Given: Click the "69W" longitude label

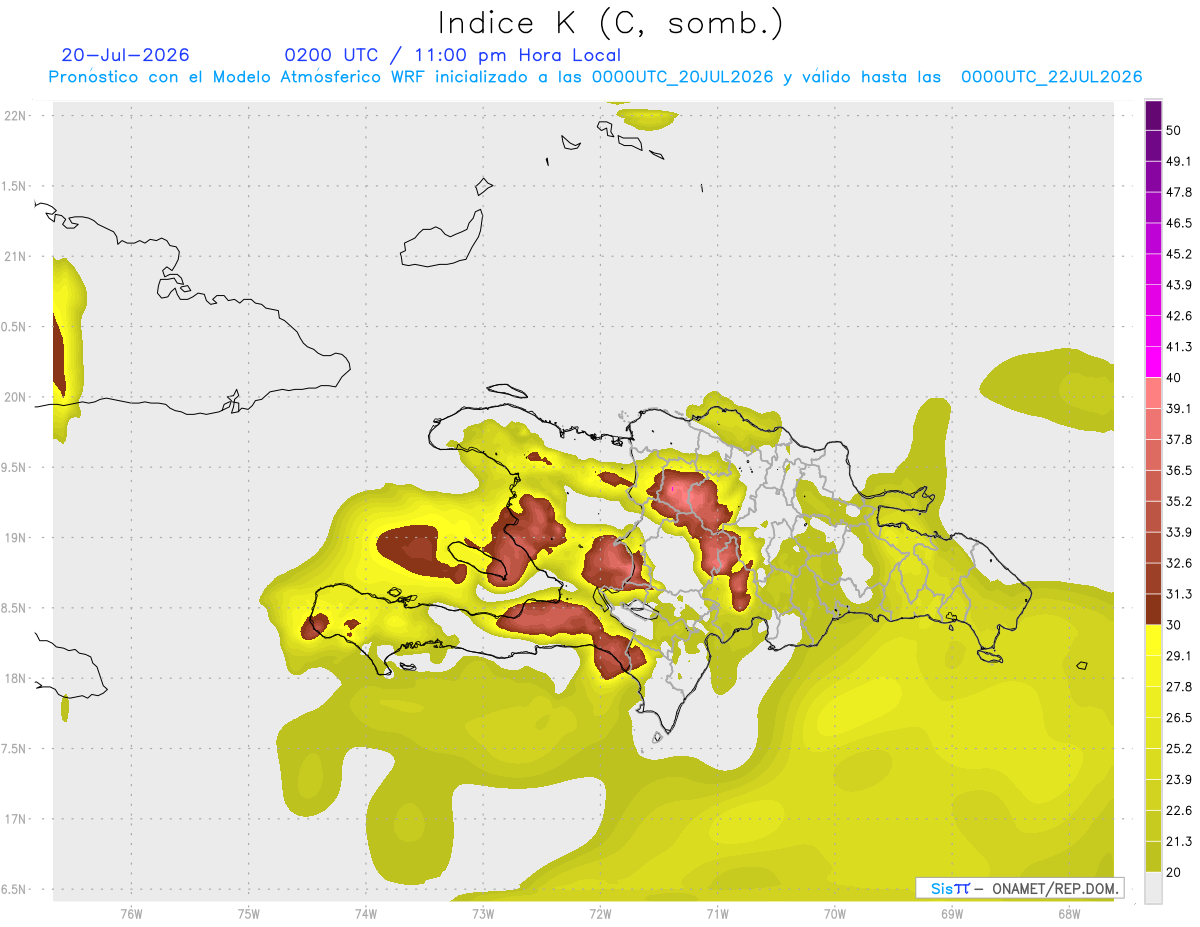Looking at the screenshot, I should pyautogui.click(x=951, y=914).
